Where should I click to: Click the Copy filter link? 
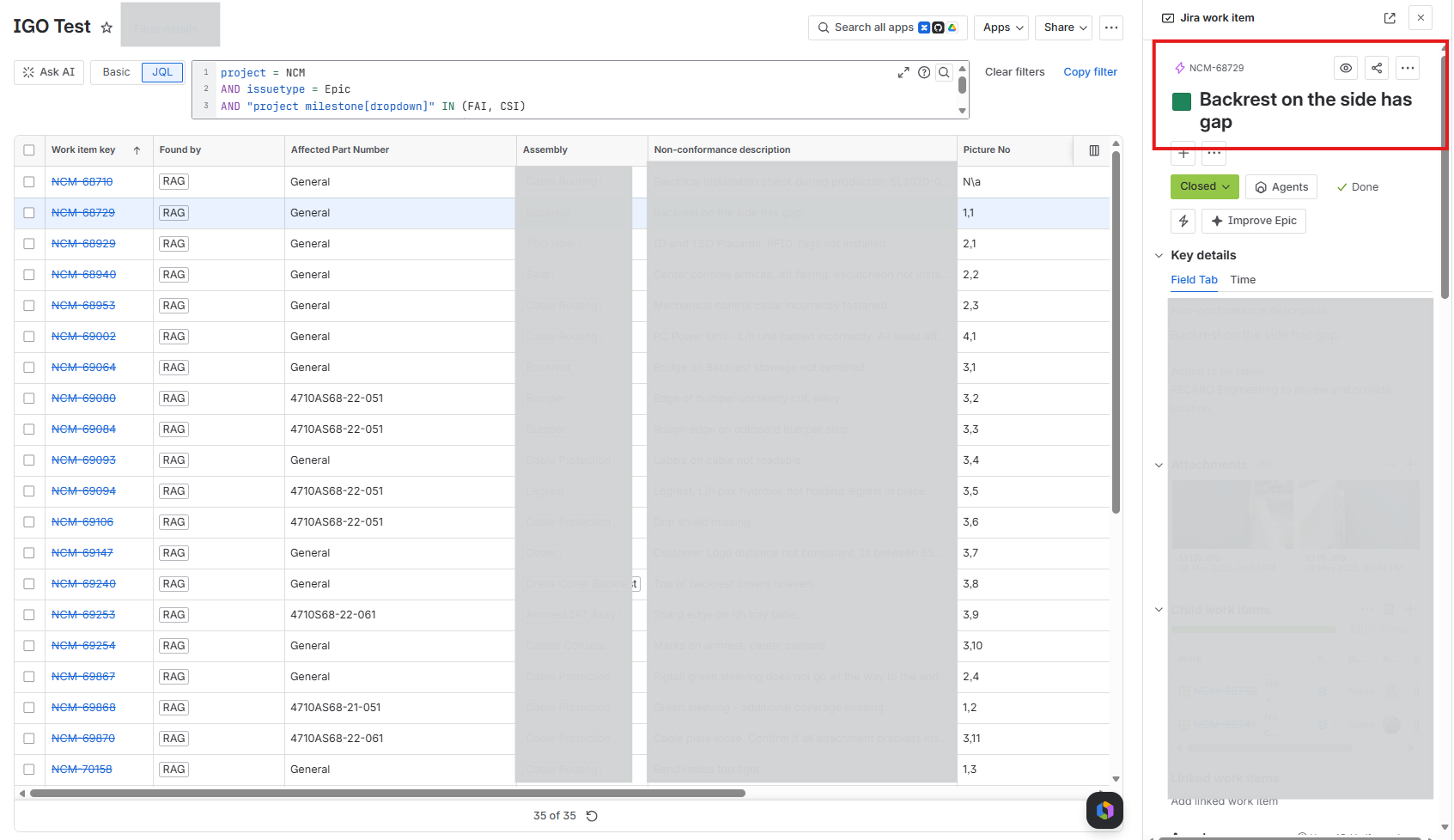1091,72
